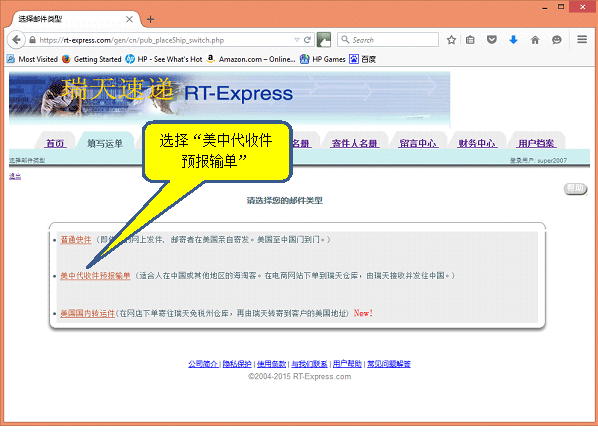Open the 首页 navigation tab
The width and height of the screenshot is (598, 443).
pos(55,143)
